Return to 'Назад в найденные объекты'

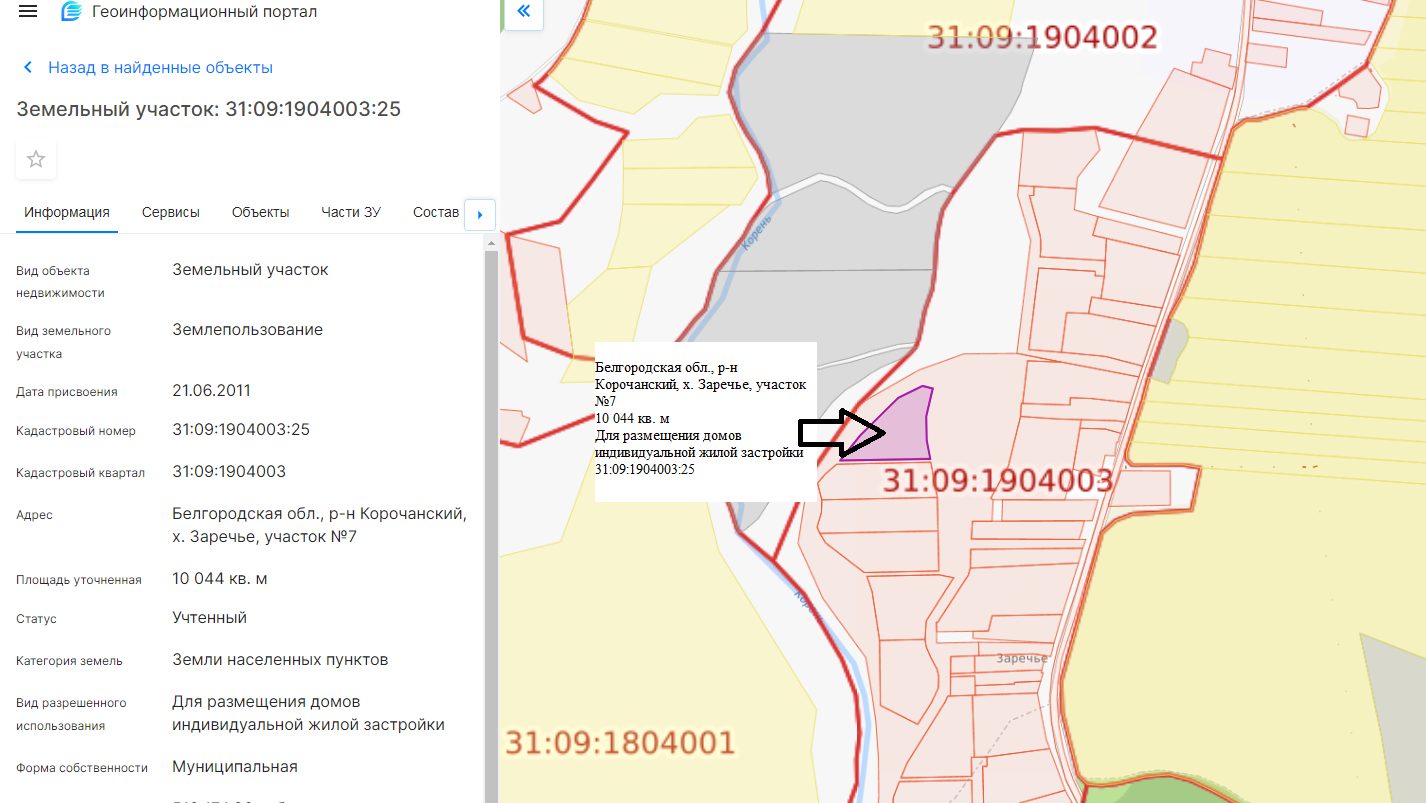pyautogui.click(x=160, y=67)
